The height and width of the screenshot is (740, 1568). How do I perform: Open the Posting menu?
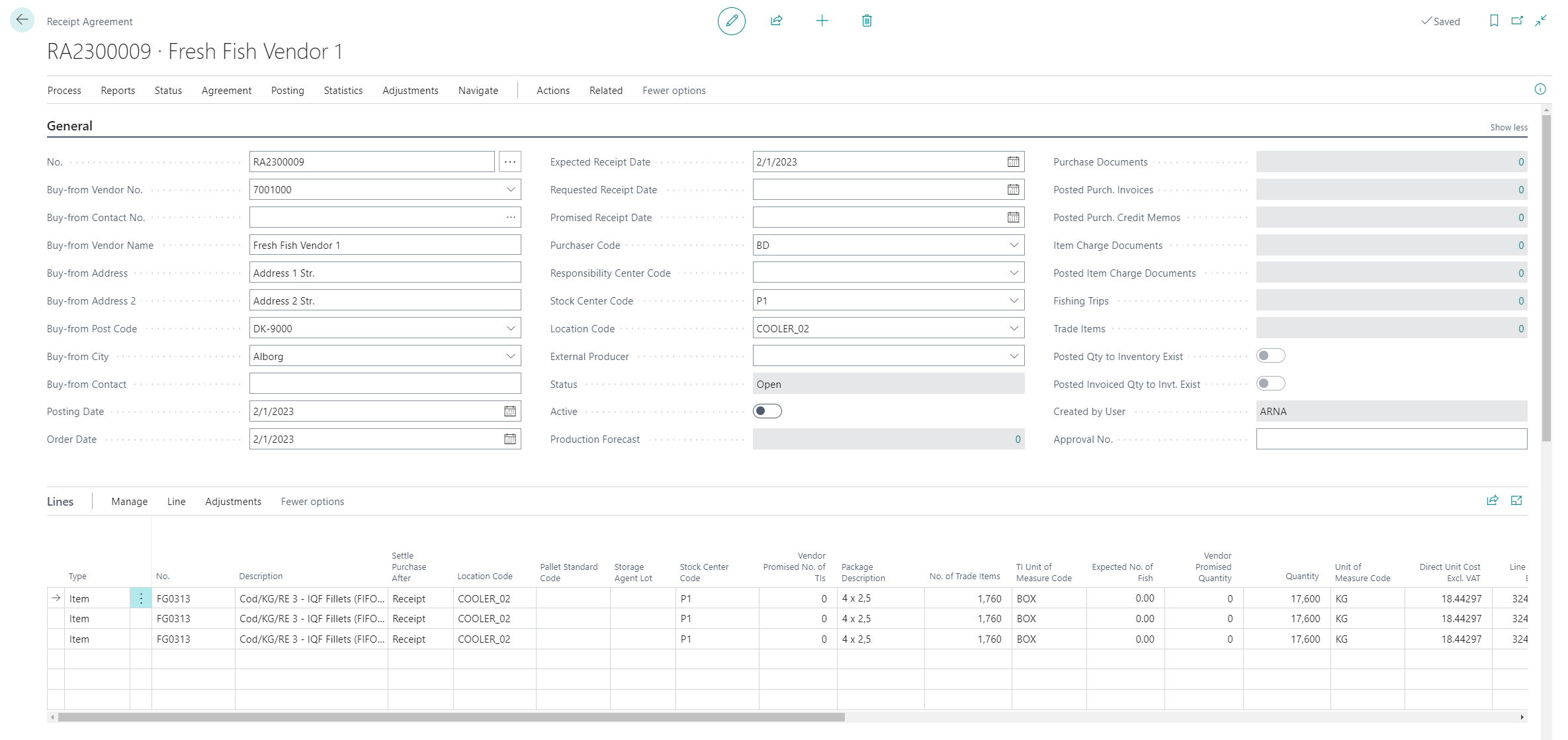[287, 91]
